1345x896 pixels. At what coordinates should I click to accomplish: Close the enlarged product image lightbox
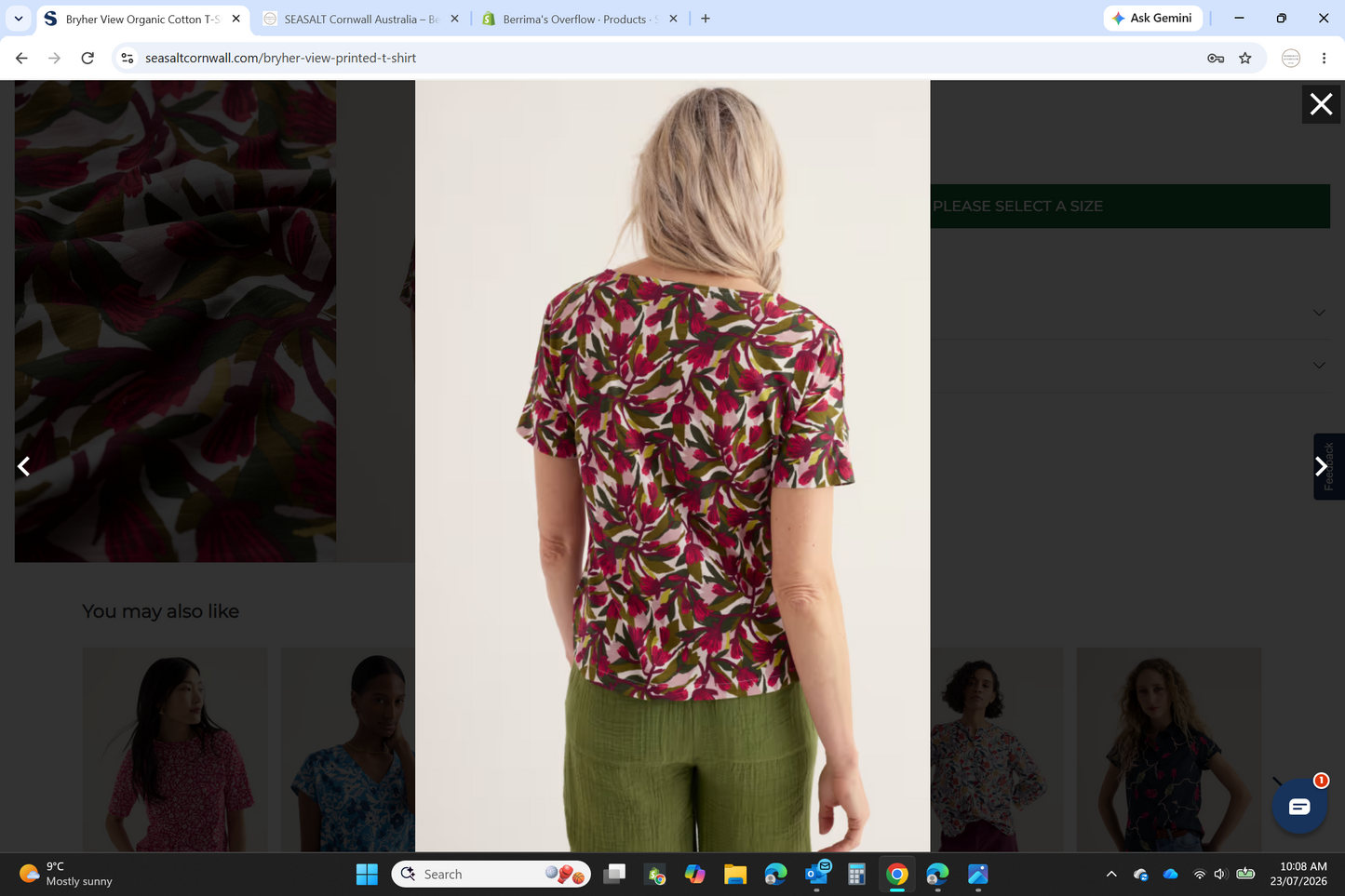pos(1321,104)
